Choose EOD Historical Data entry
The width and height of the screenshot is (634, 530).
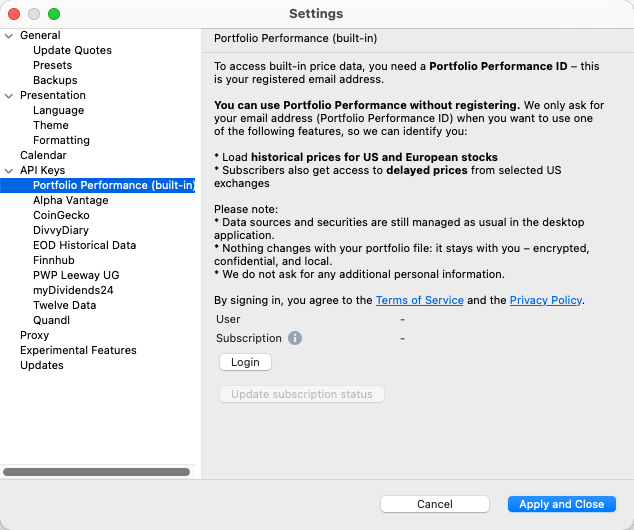pyautogui.click(x=84, y=245)
